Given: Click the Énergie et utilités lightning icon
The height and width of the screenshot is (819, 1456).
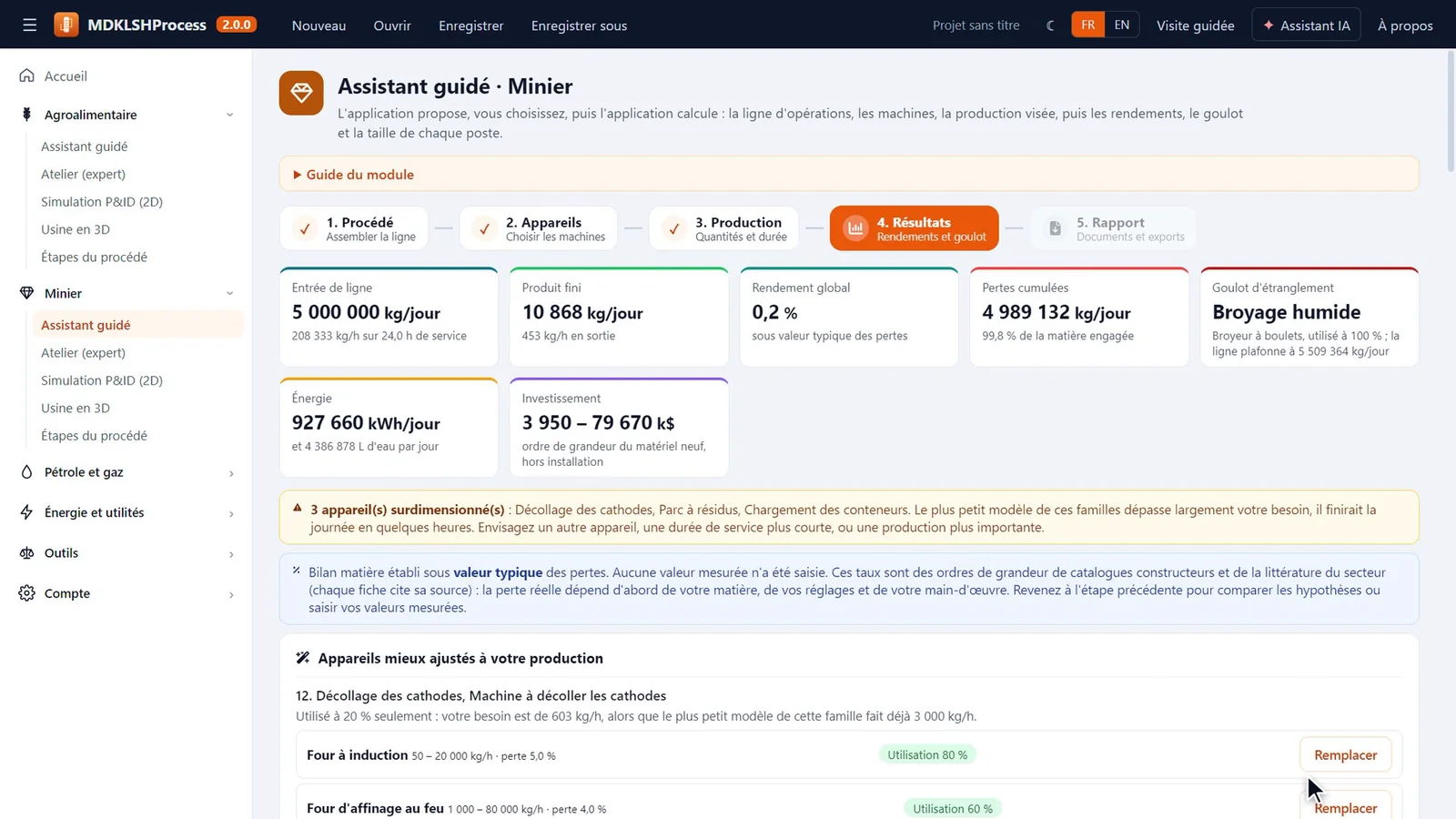Looking at the screenshot, I should point(27,512).
